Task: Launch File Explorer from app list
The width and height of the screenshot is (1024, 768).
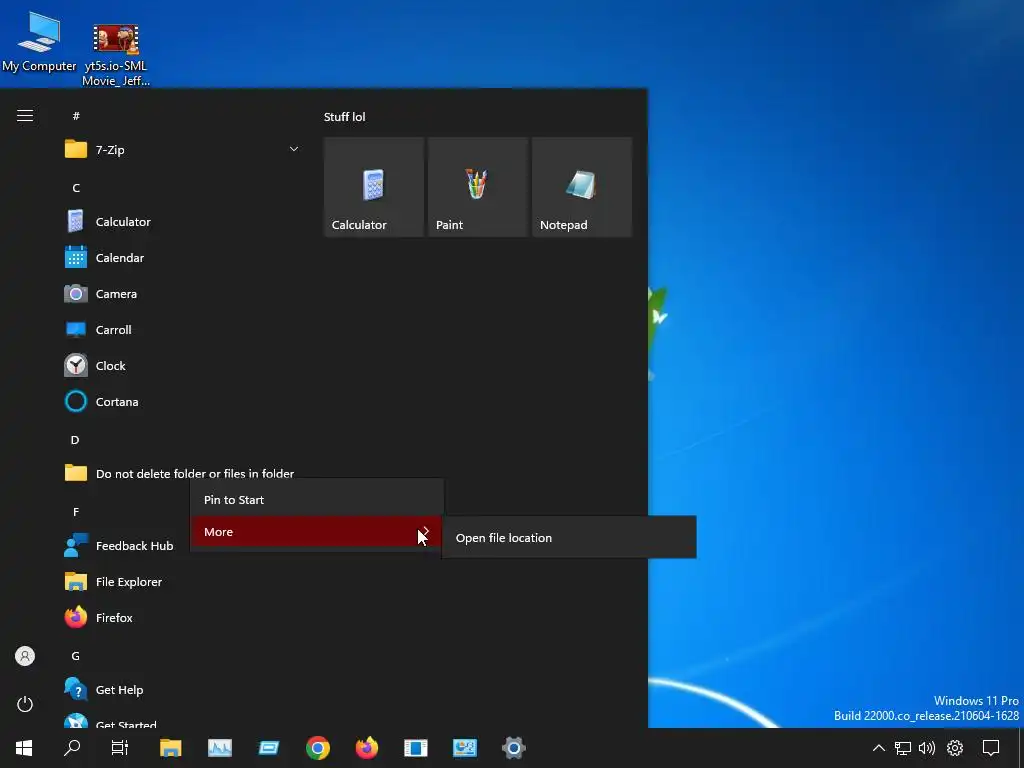Action: click(x=182, y=581)
